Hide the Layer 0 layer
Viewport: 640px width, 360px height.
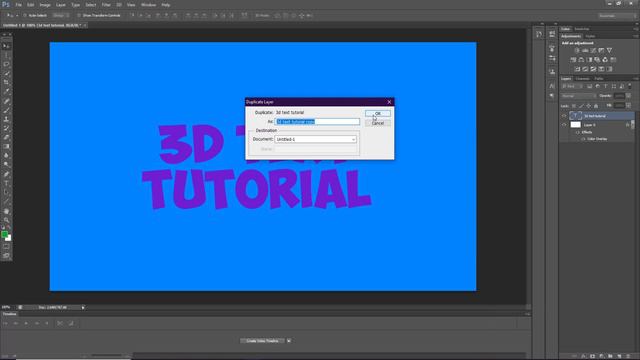pos(564,125)
